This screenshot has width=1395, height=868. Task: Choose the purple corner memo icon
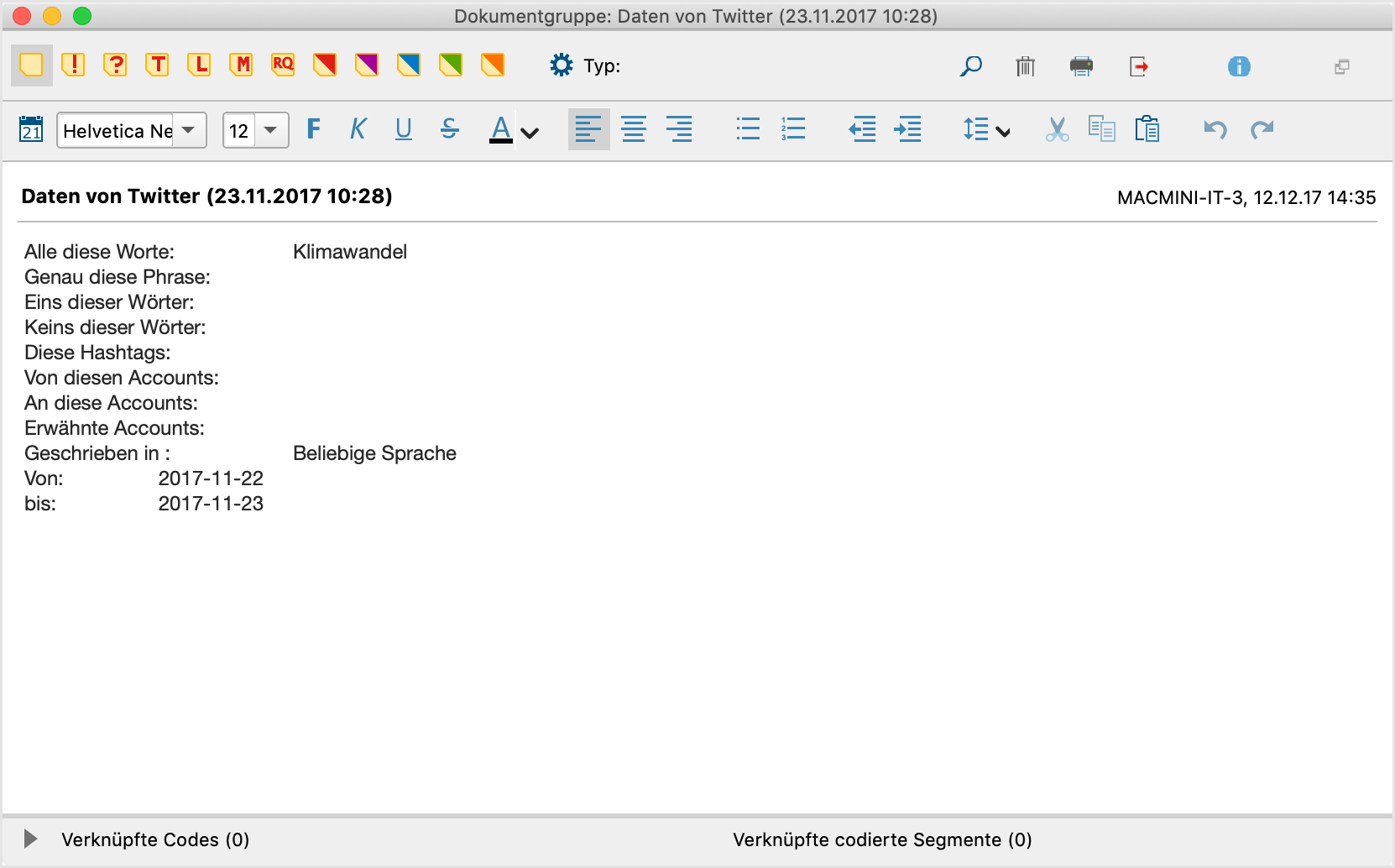point(368,65)
